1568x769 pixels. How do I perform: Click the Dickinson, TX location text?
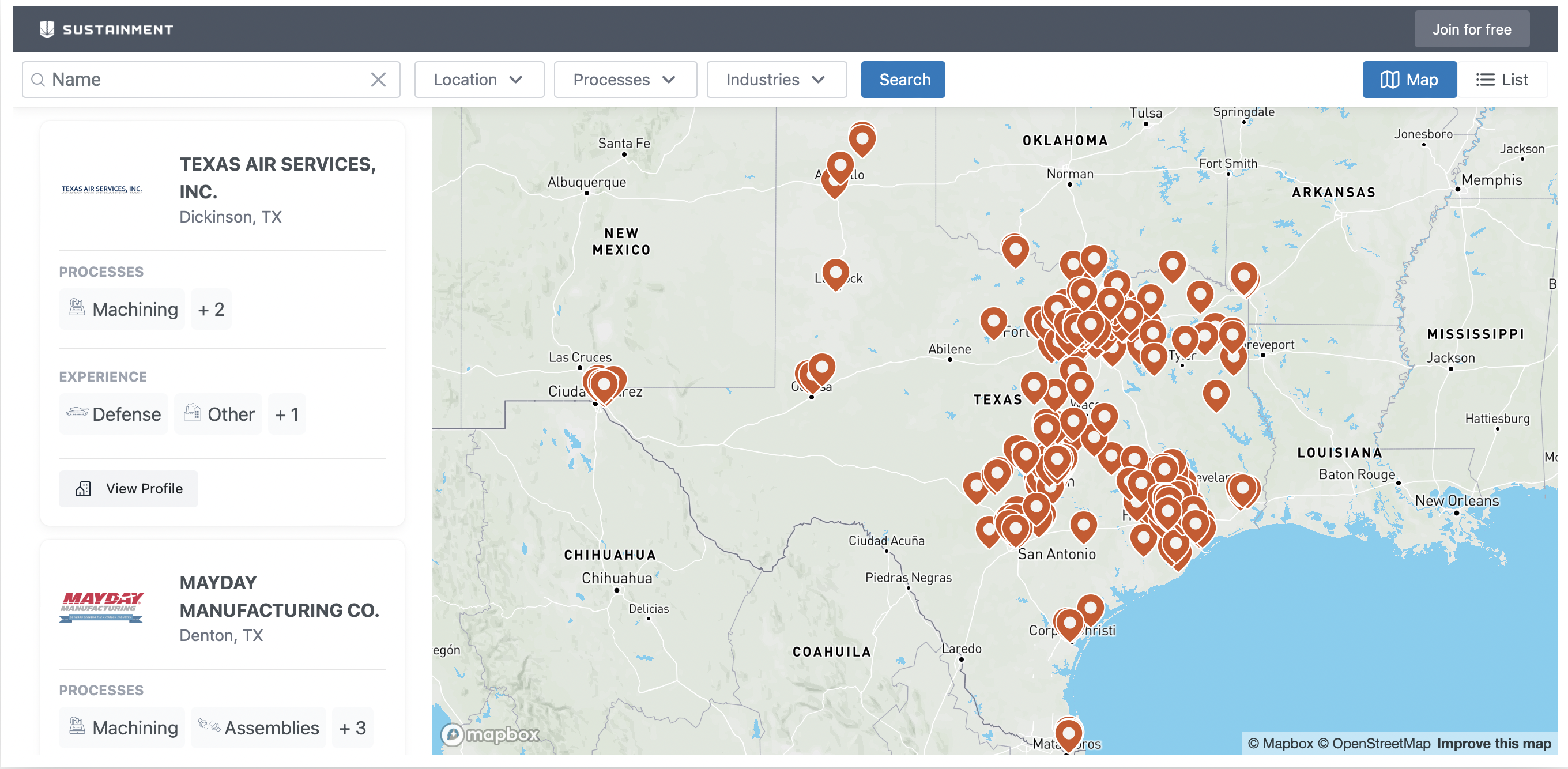coord(230,217)
